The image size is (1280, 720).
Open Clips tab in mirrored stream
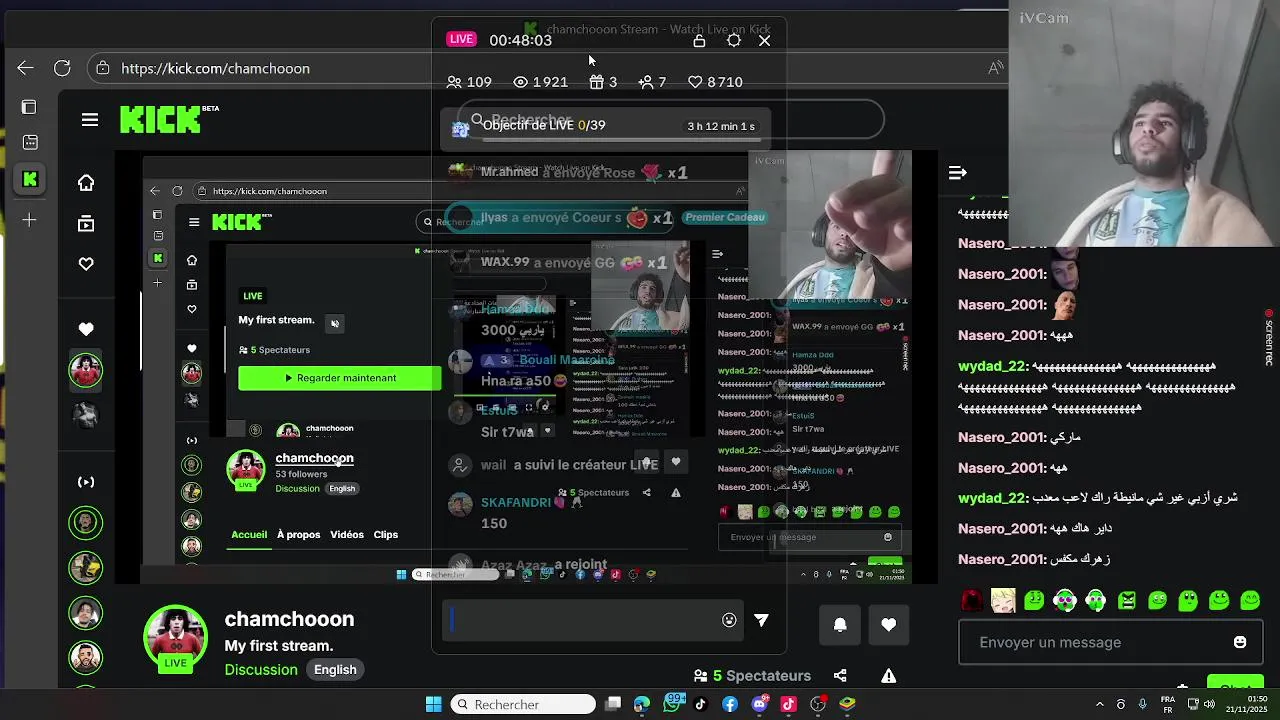(x=385, y=535)
